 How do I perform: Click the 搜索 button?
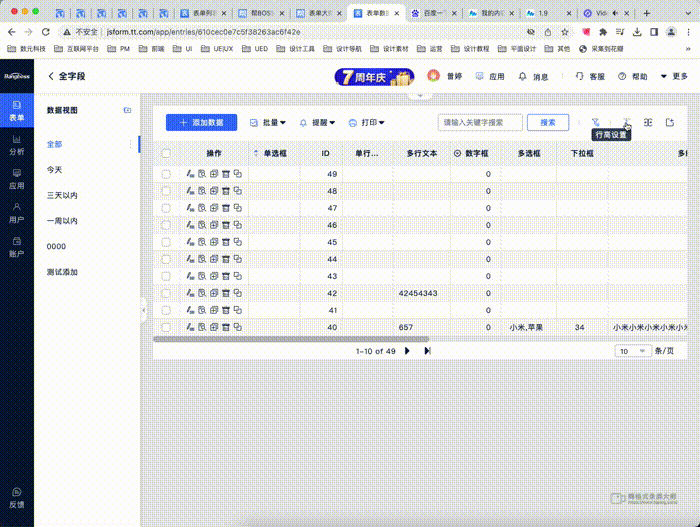[547, 122]
